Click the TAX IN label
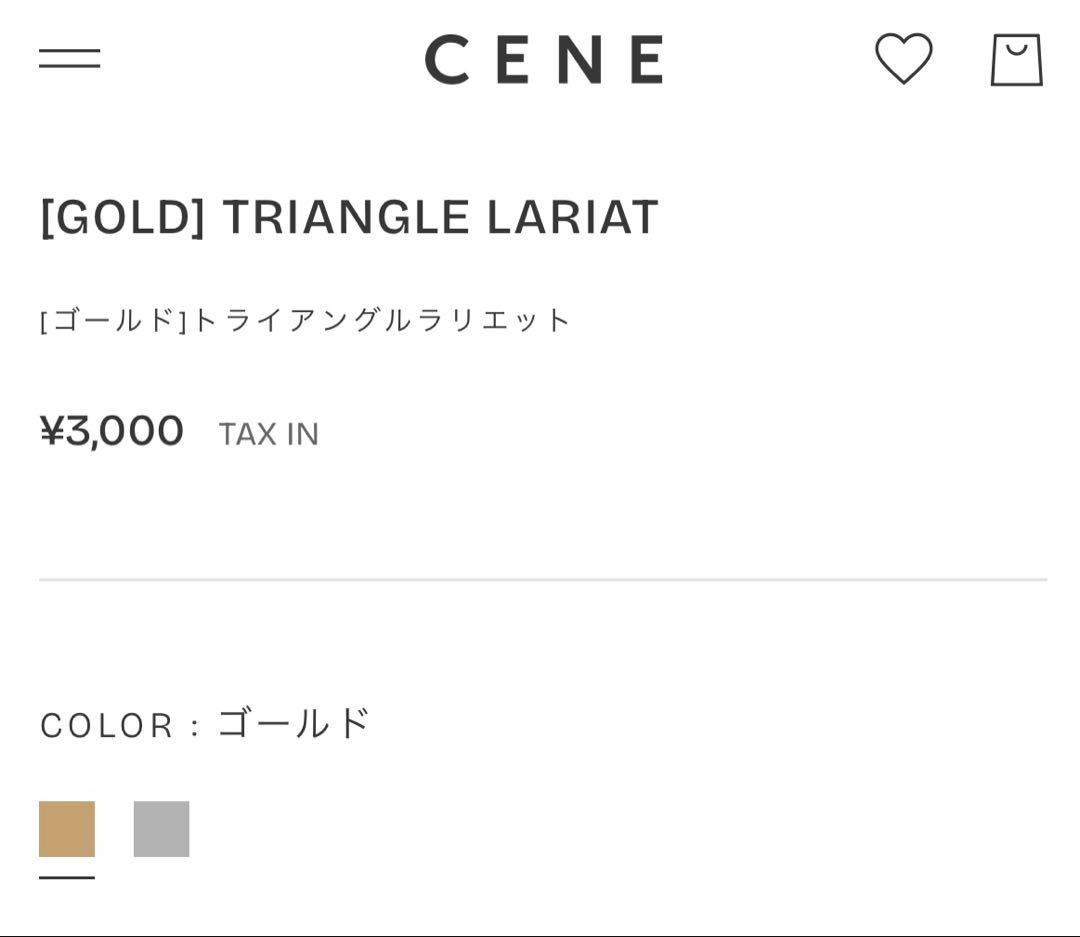This screenshot has width=1080, height=937. pos(269,435)
